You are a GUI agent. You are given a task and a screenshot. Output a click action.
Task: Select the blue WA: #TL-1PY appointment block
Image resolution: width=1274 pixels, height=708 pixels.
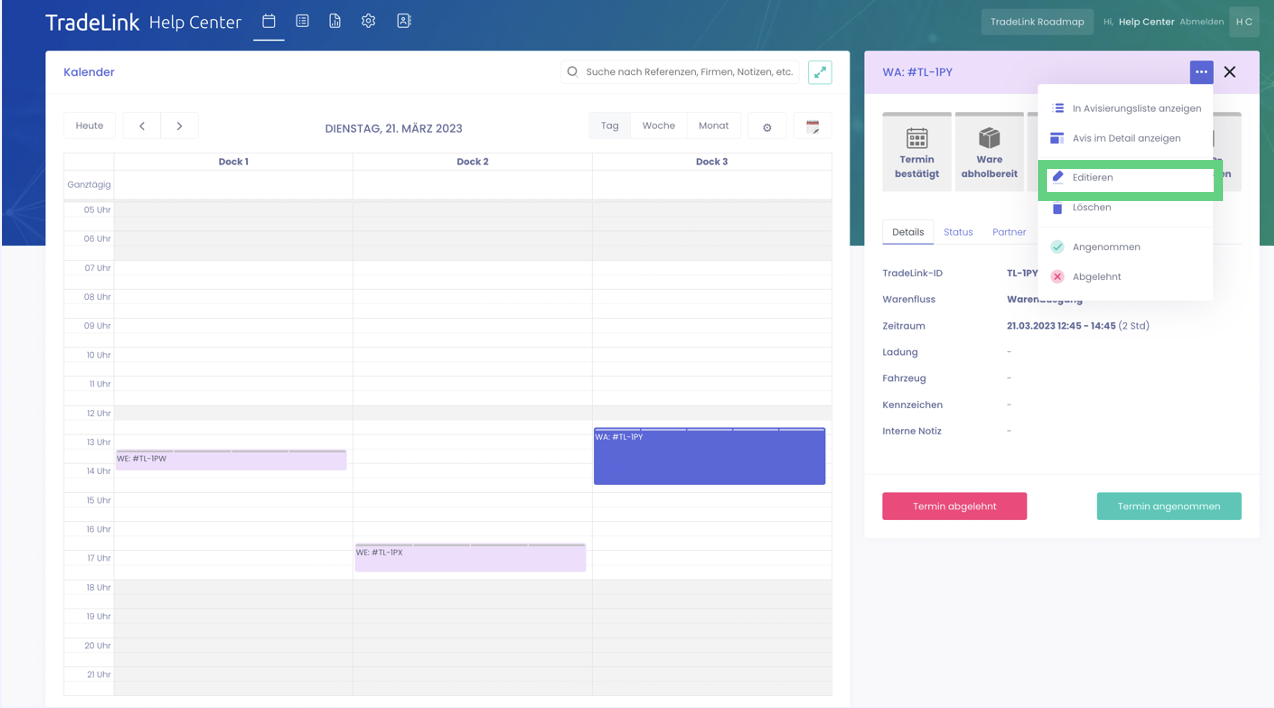click(x=709, y=460)
